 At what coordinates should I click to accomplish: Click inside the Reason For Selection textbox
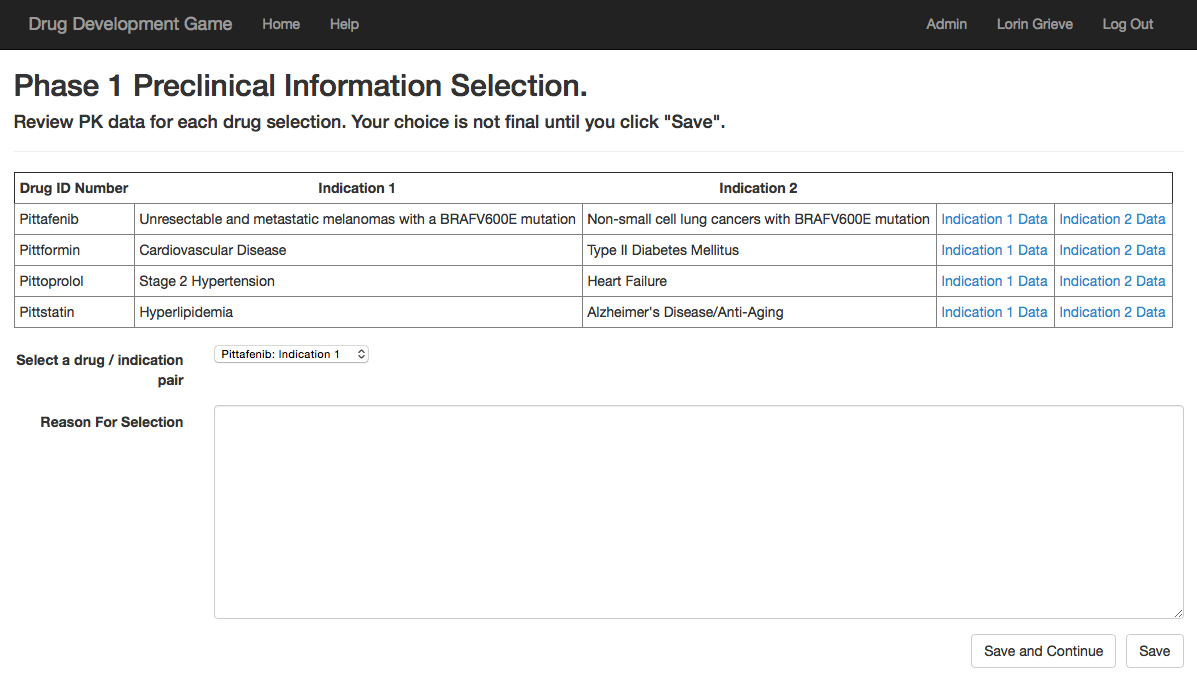(698, 511)
